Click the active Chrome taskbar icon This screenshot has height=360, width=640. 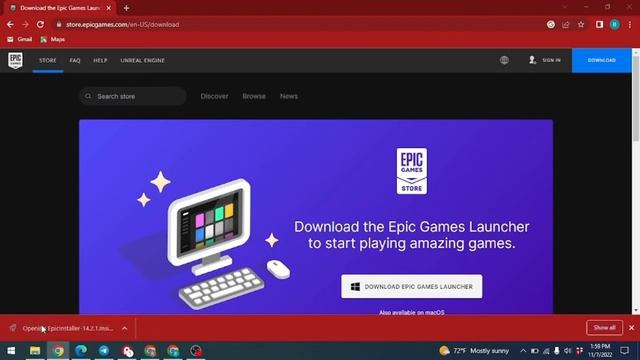click(x=58, y=351)
